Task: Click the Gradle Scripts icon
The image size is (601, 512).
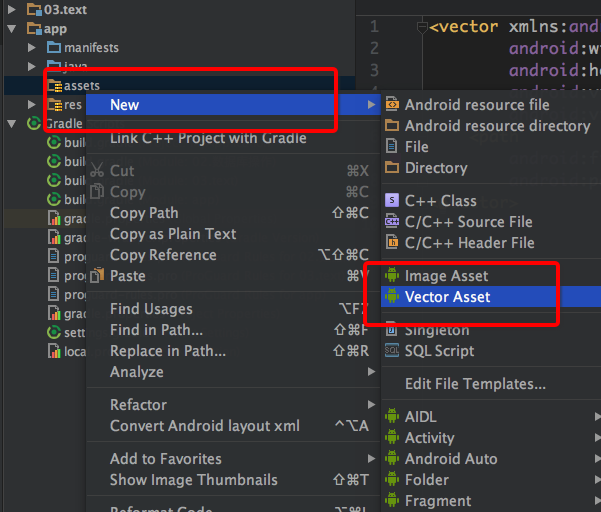Action: (34, 123)
